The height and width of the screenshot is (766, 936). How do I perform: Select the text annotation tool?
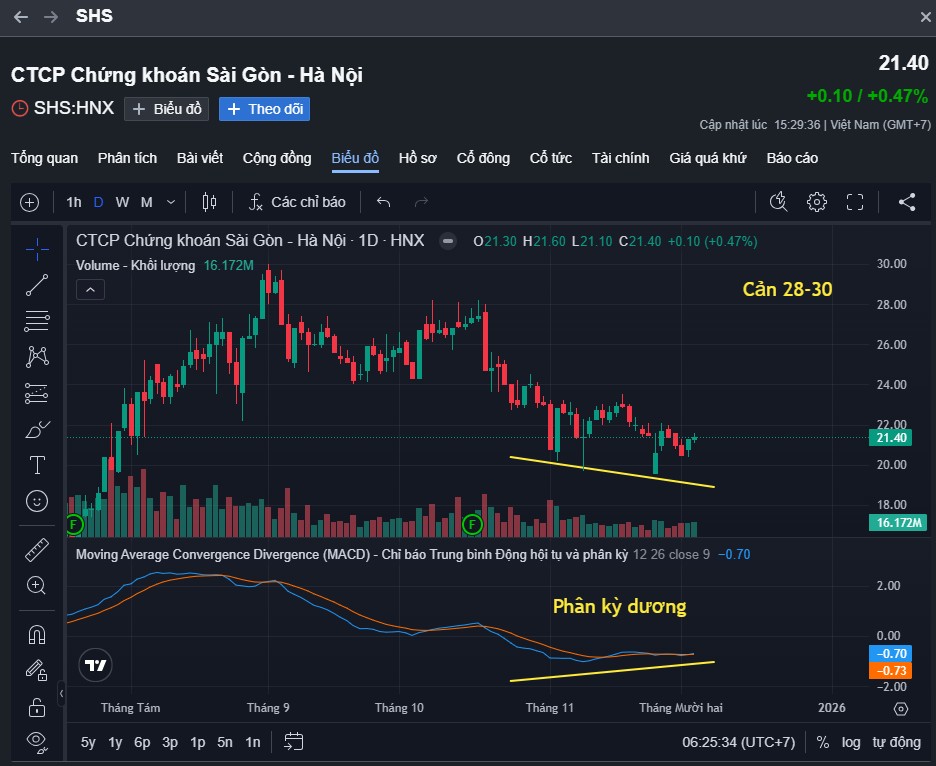37,465
